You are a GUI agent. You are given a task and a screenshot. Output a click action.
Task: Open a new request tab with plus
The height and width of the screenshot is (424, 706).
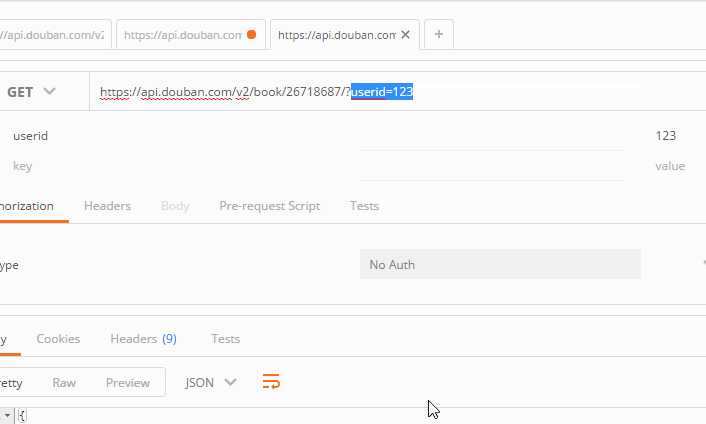click(439, 34)
